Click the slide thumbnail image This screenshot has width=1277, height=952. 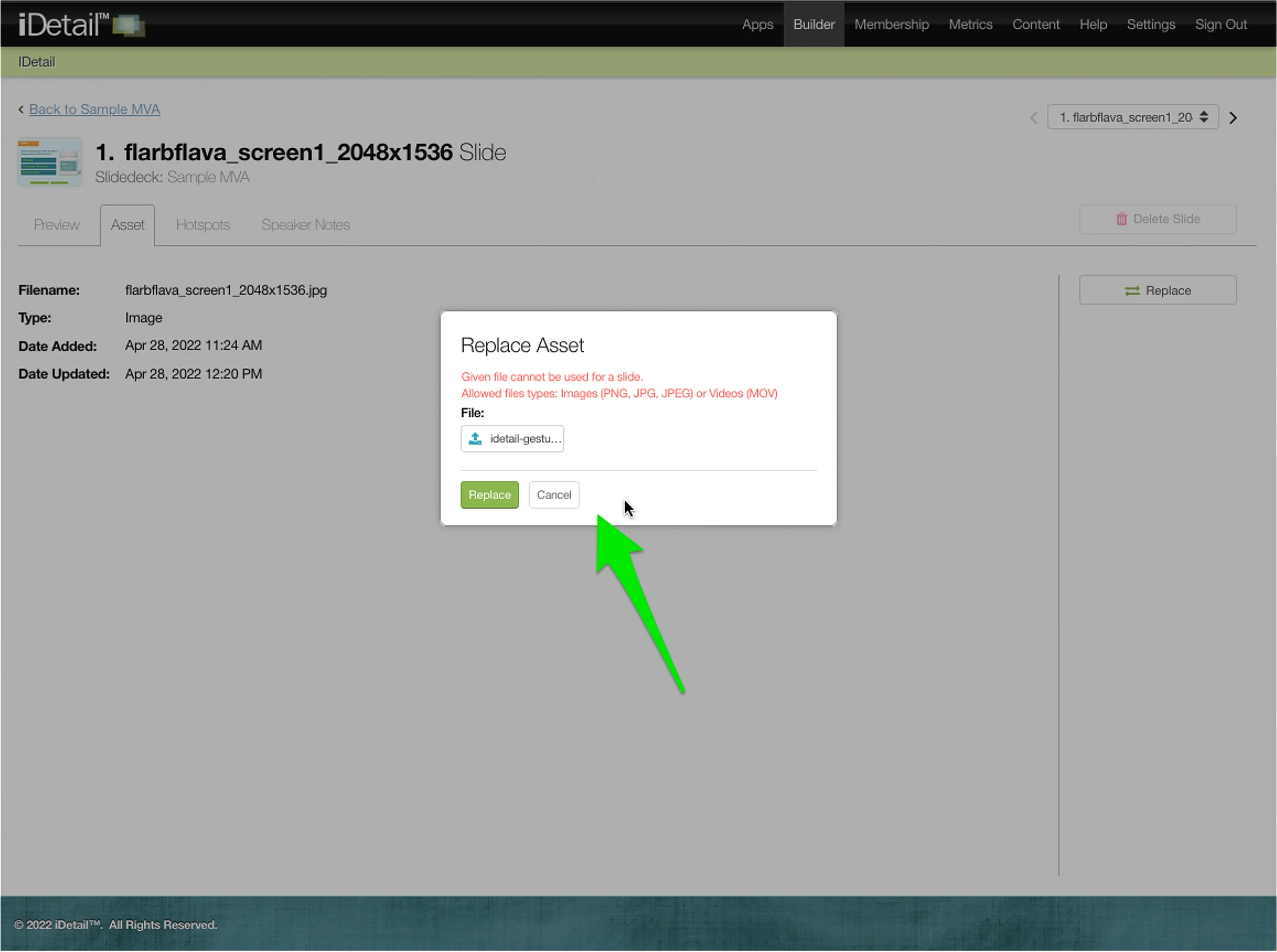point(50,162)
